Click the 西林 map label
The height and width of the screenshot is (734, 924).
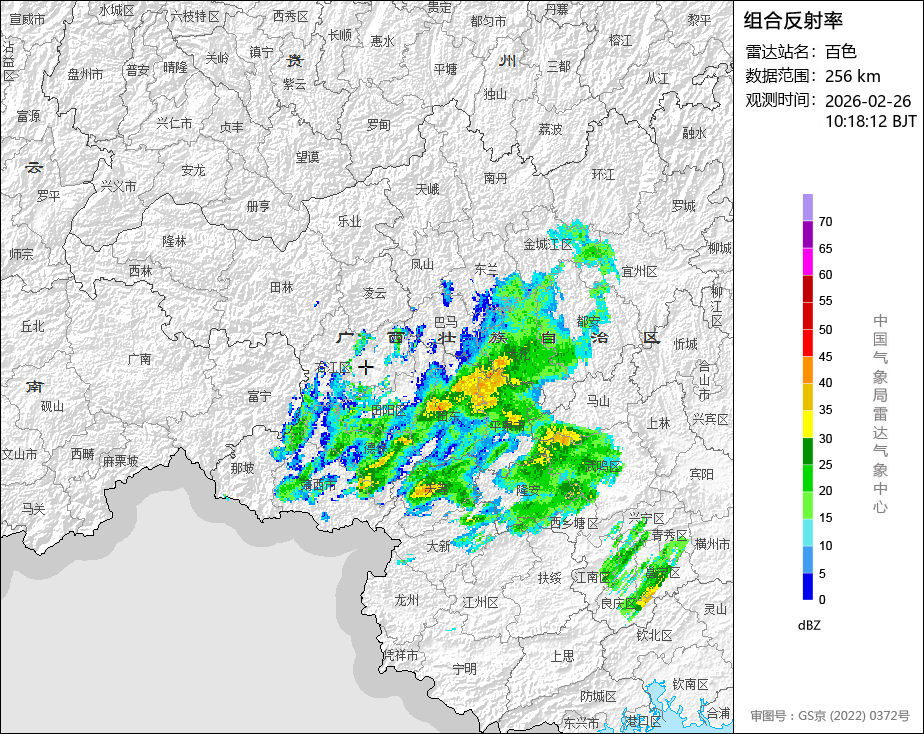pyautogui.click(x=140, y=271)
